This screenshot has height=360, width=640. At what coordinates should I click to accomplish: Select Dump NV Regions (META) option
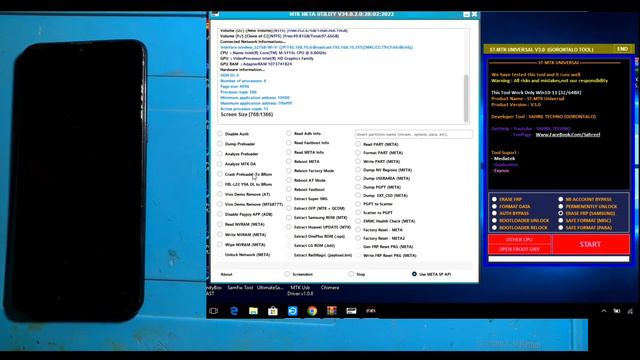coord(384,170)
